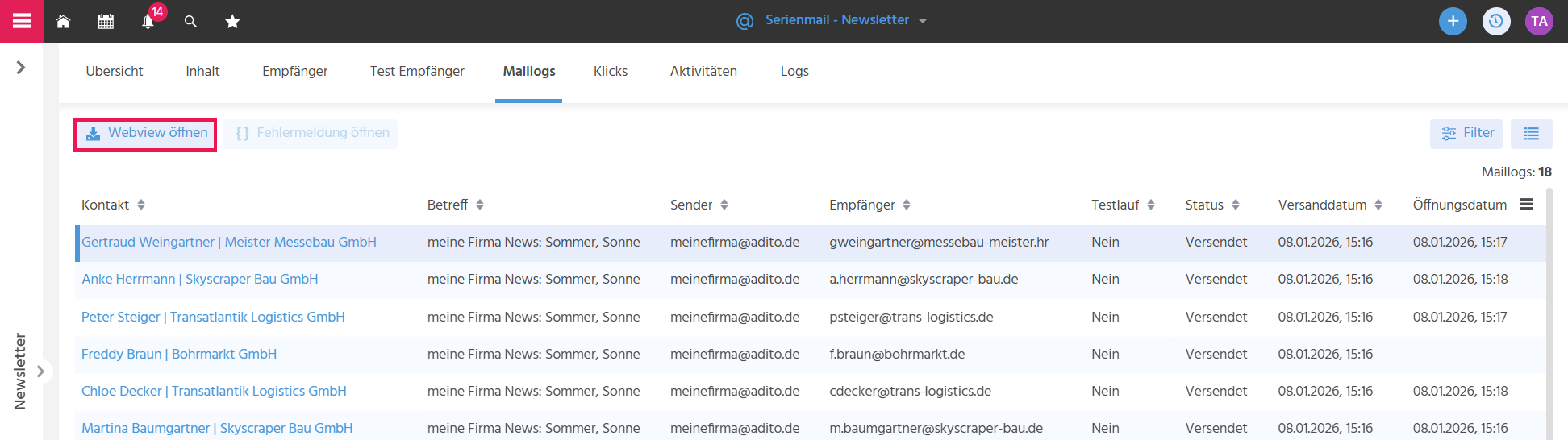Expand the left sidebar chevron

(21, 68)
